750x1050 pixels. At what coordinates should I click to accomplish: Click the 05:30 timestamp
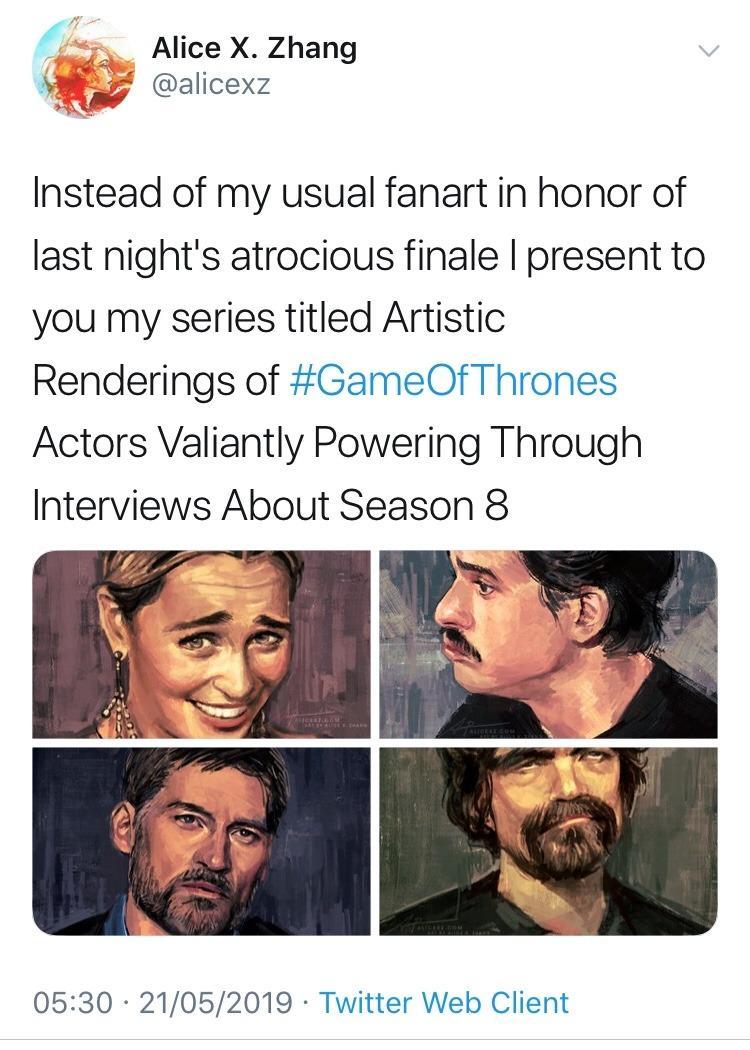73,1002
